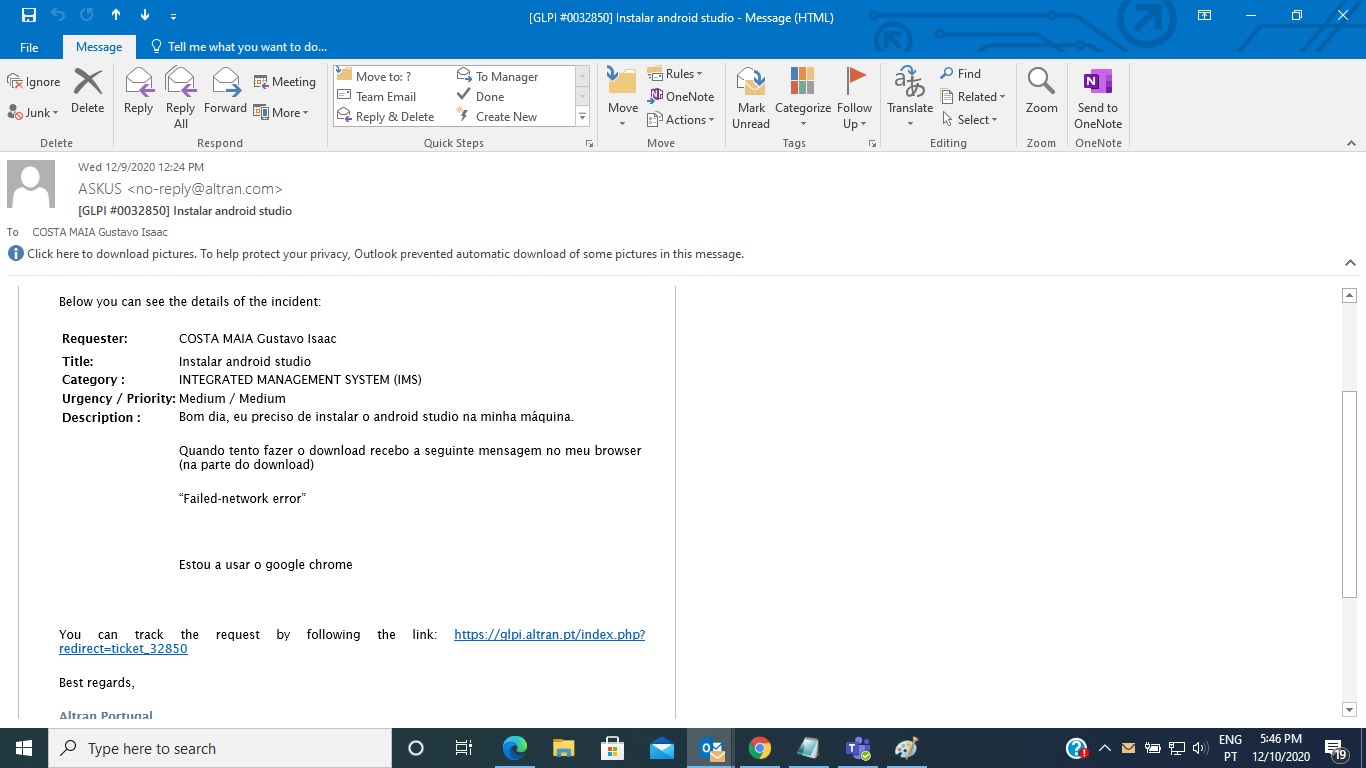Click the volume icon in system tray
The image size is (1366, 768).
(x=1200, y=748)
